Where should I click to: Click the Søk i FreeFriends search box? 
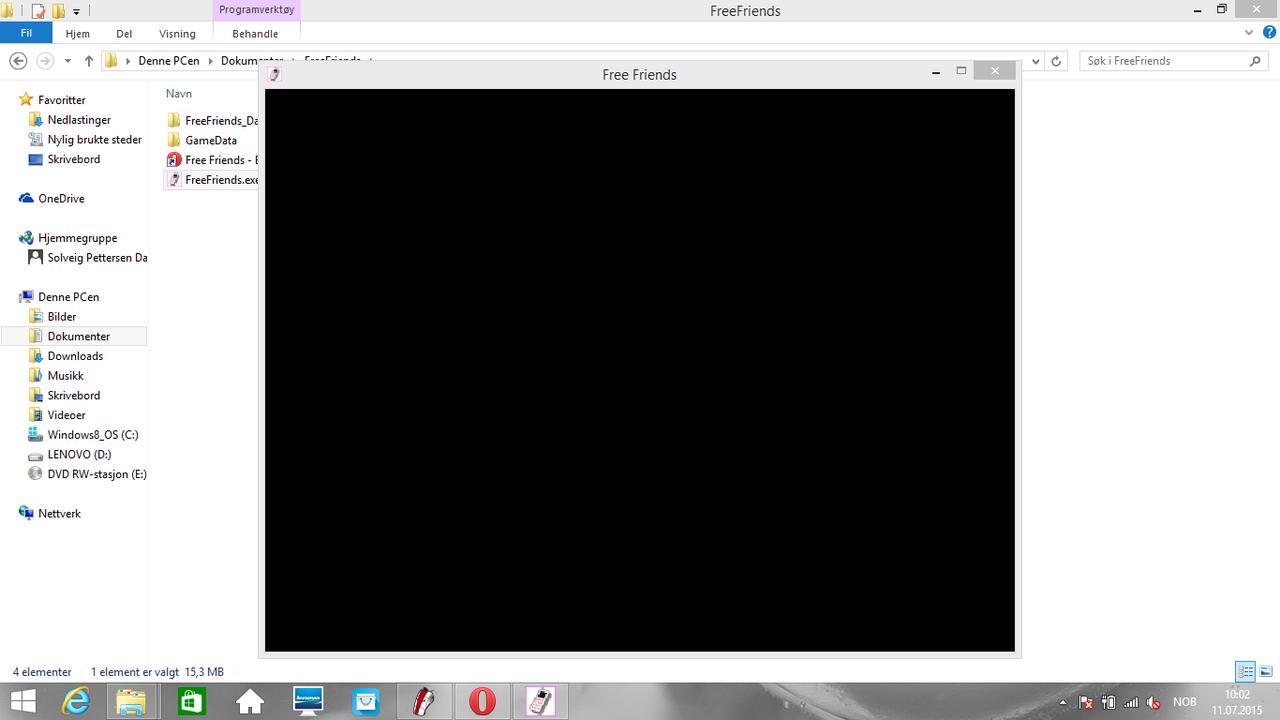(1165, 61)
